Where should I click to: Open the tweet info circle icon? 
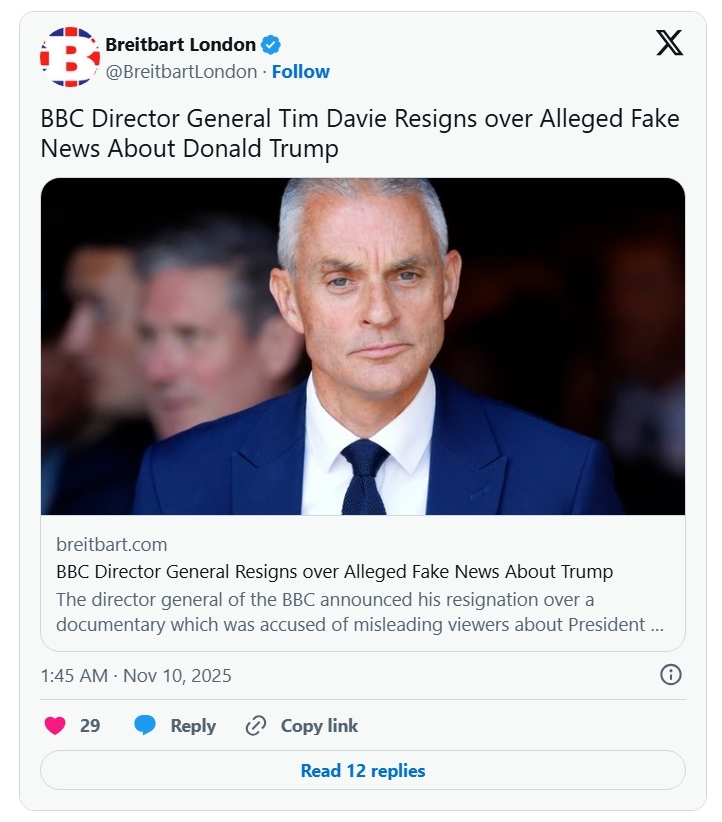pos(671,675)
